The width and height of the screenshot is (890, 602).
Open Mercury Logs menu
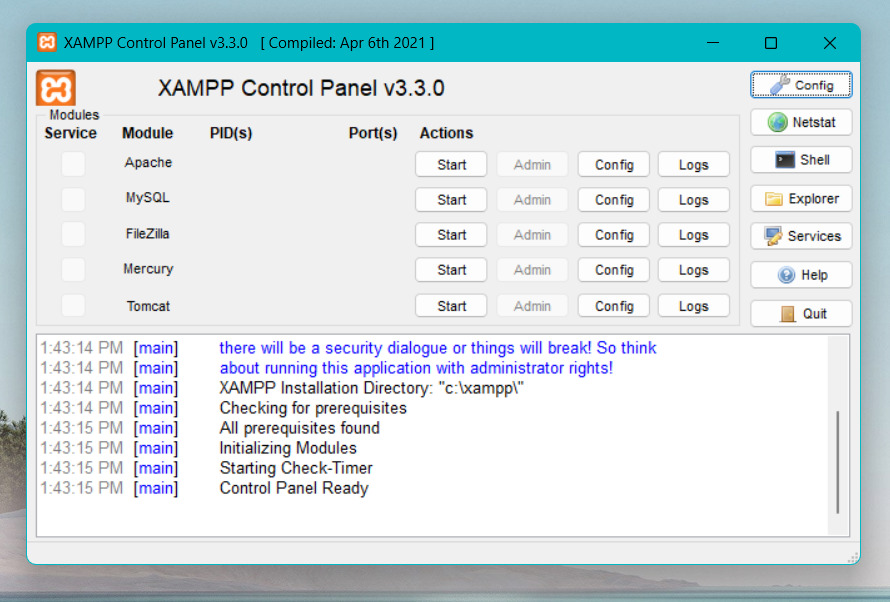click(694, 270)
